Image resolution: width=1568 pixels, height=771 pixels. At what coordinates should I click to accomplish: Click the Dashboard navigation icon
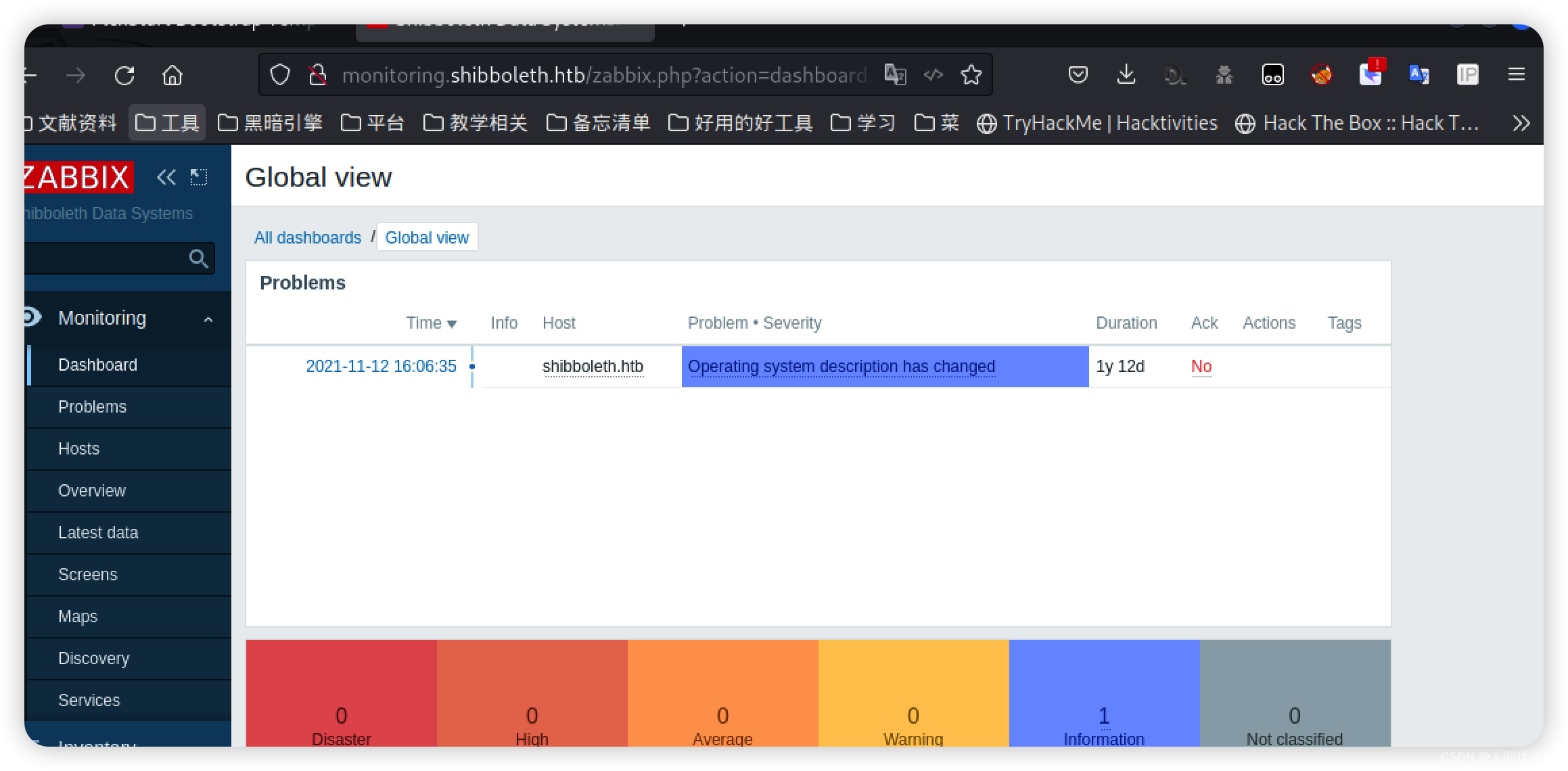[97, 364]
